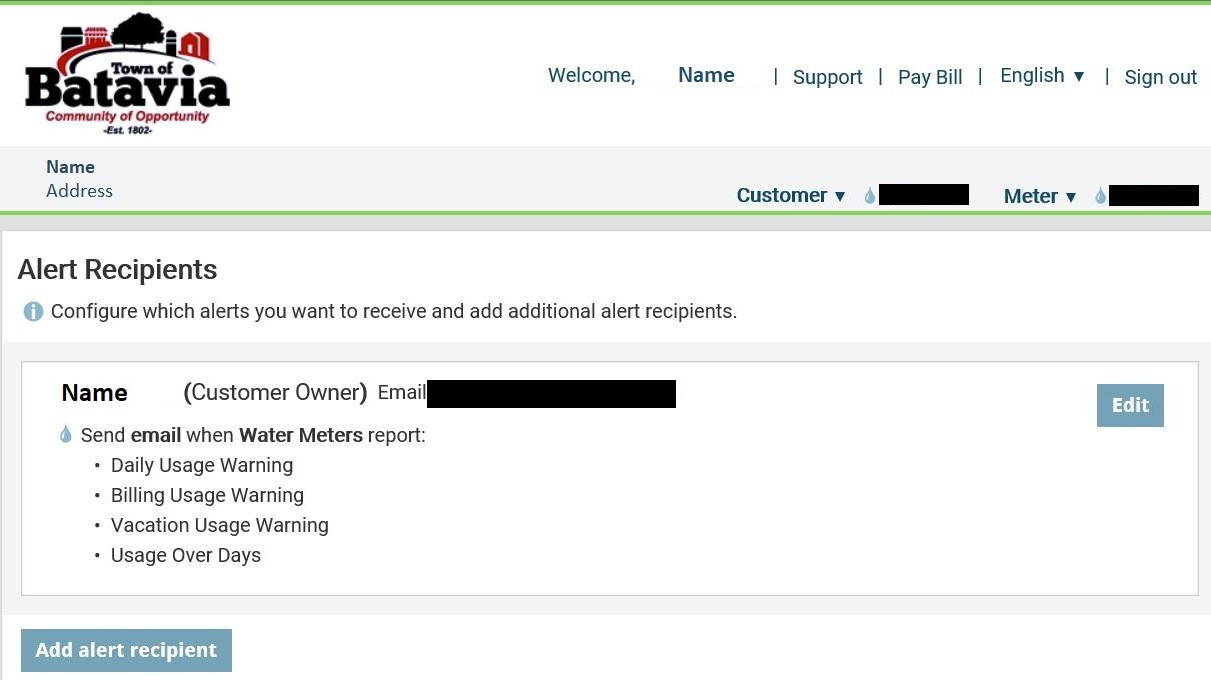Click the blue info icon below Alert Recipients

point(33,312)
